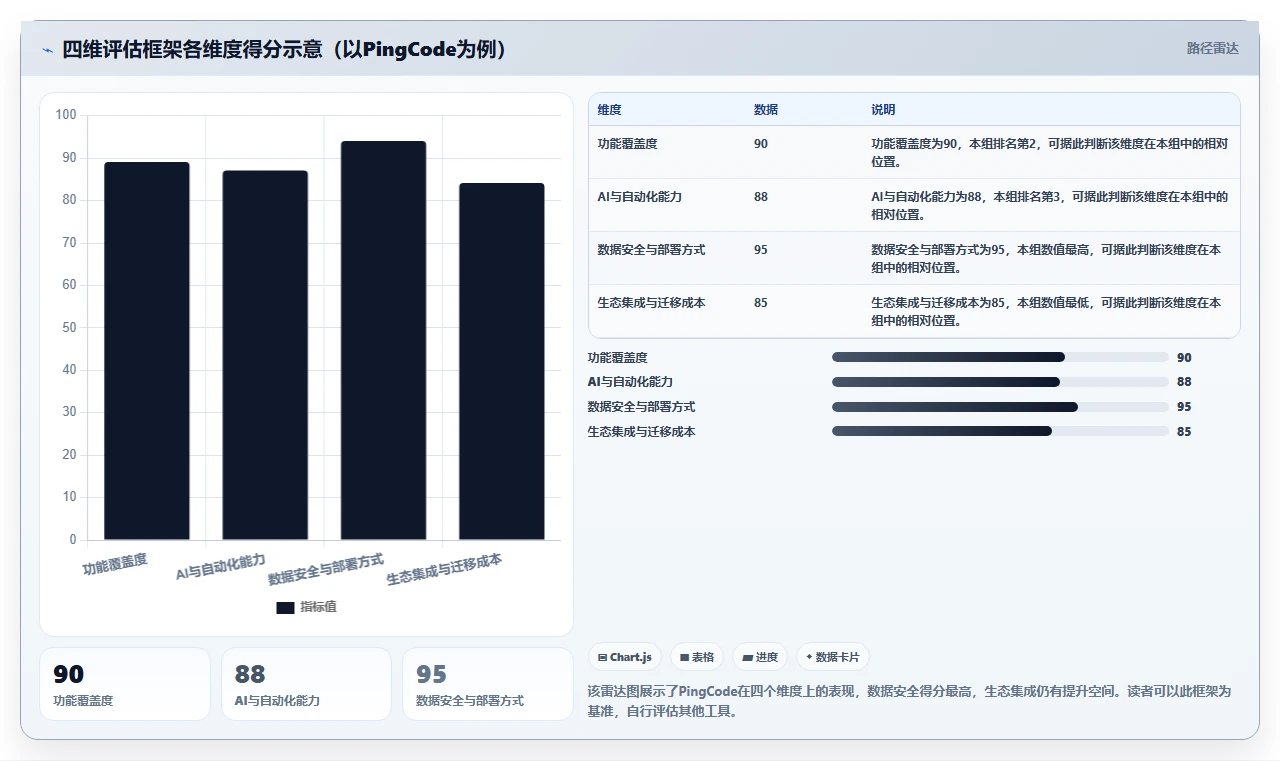The height and width of the screenshot is (761, 1280).
Task: Click the 生态集成与迁移成本 x-axis label
Action: click(444, 569)
